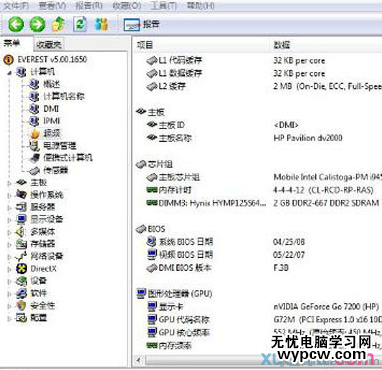Click the laptop icon beside 便携式计算机
382x370 pixels.
point(34,158)
